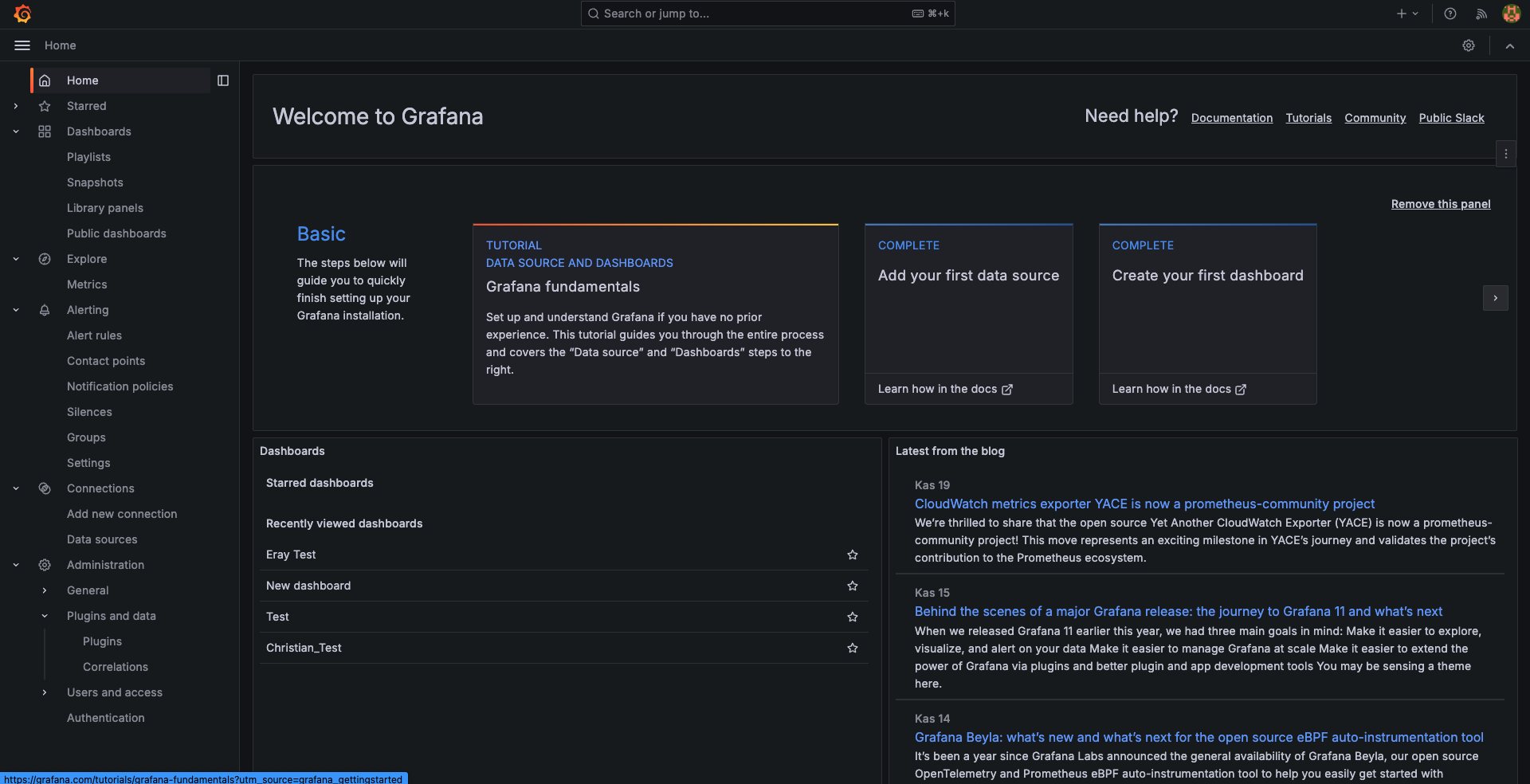This screenshot has height=784, width=1530.
Task: Open the Public Slack link
Action: [1451, 118]
